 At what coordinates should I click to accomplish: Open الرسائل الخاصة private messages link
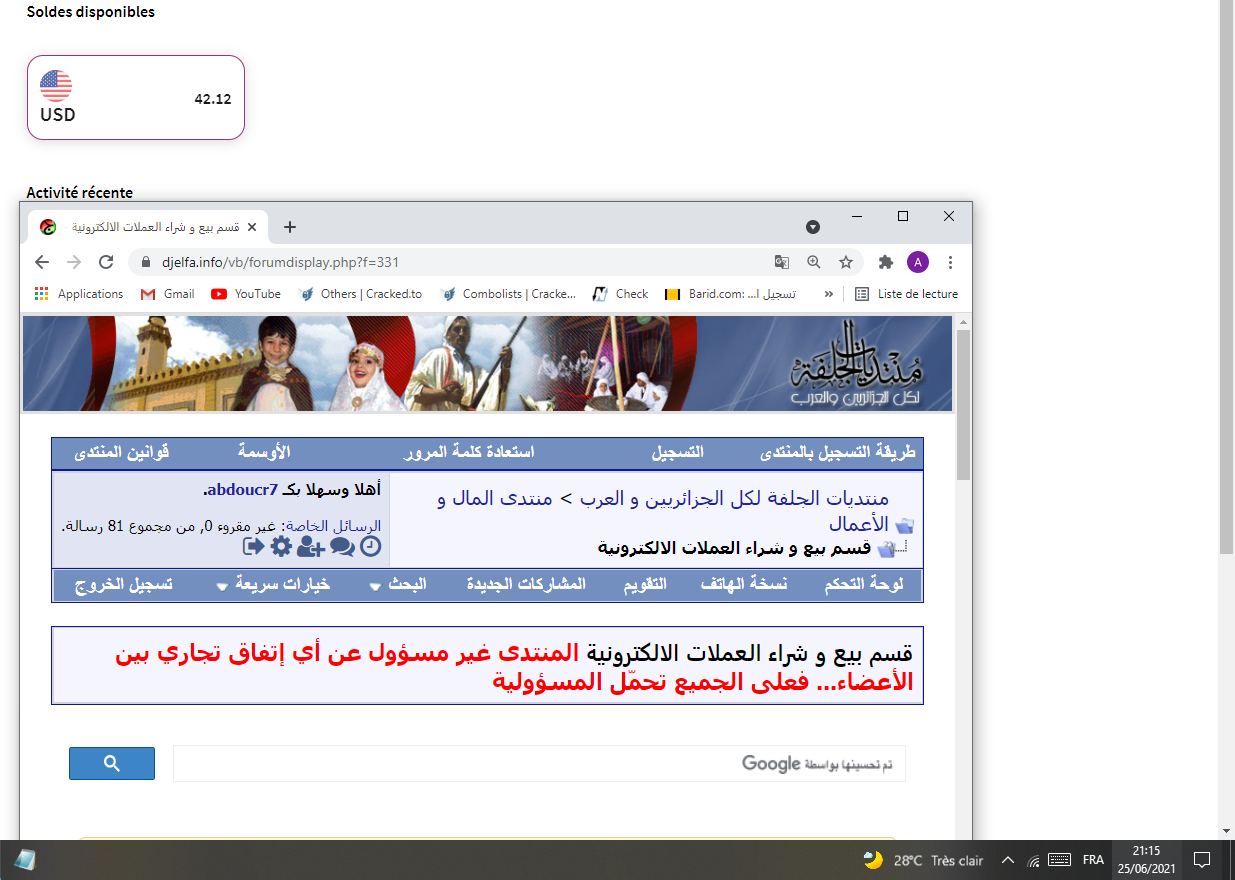pos(334,525)
